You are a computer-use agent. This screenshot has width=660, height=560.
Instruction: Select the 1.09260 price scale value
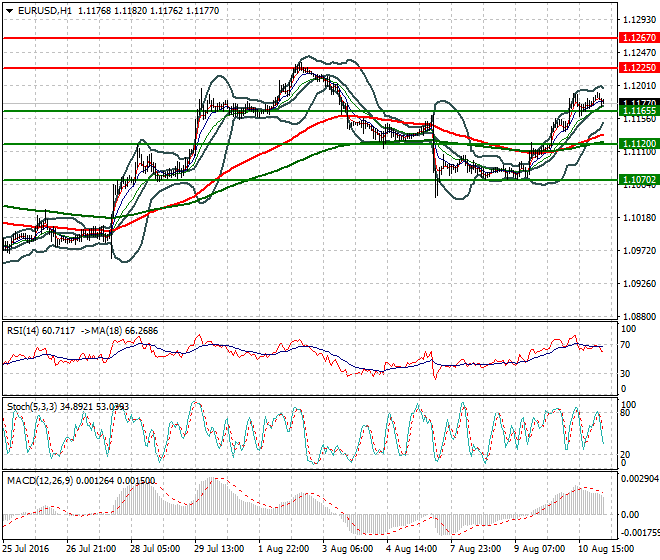(639, 284)
